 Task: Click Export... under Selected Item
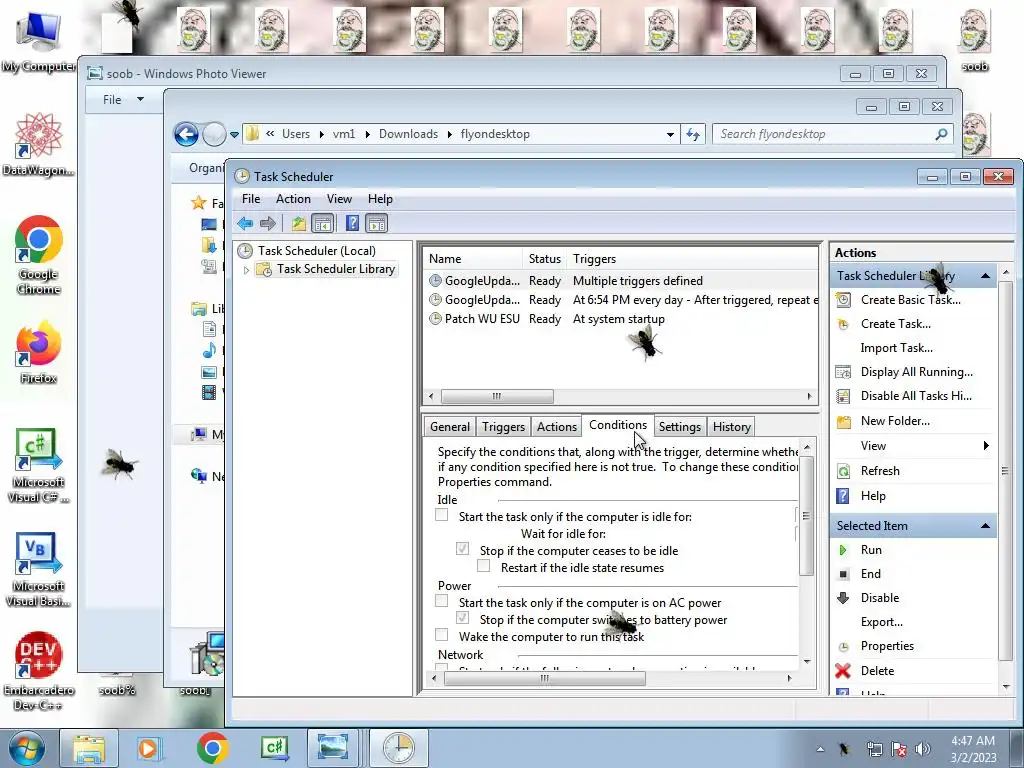click(x=882, y=622)
